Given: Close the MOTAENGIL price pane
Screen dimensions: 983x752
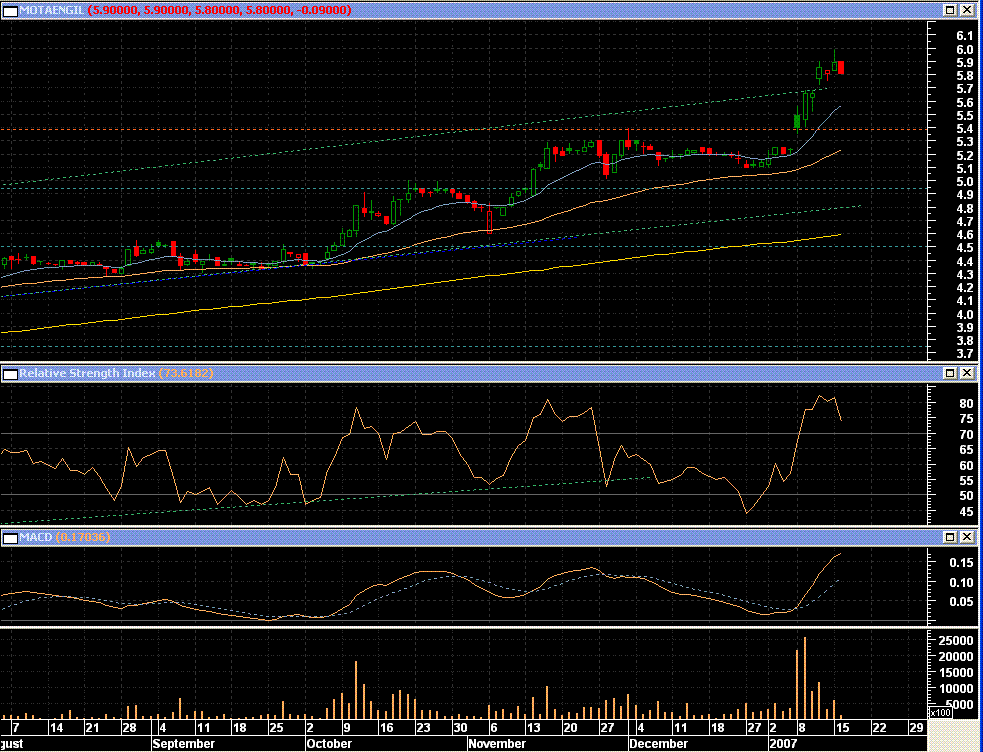Looking at the screenshot, I should click(967, 9).
